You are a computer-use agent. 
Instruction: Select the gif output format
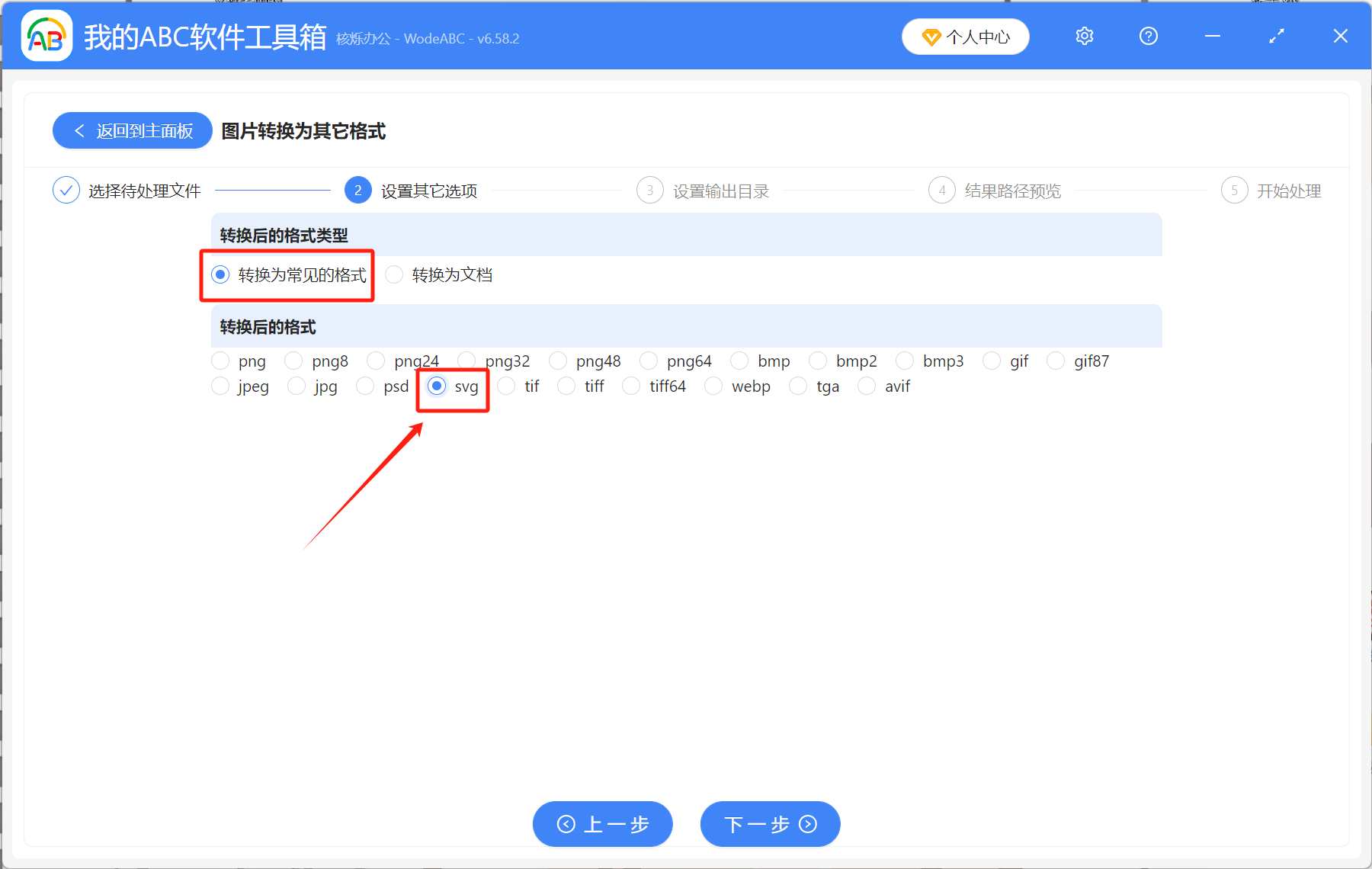(x=992, y=361)
